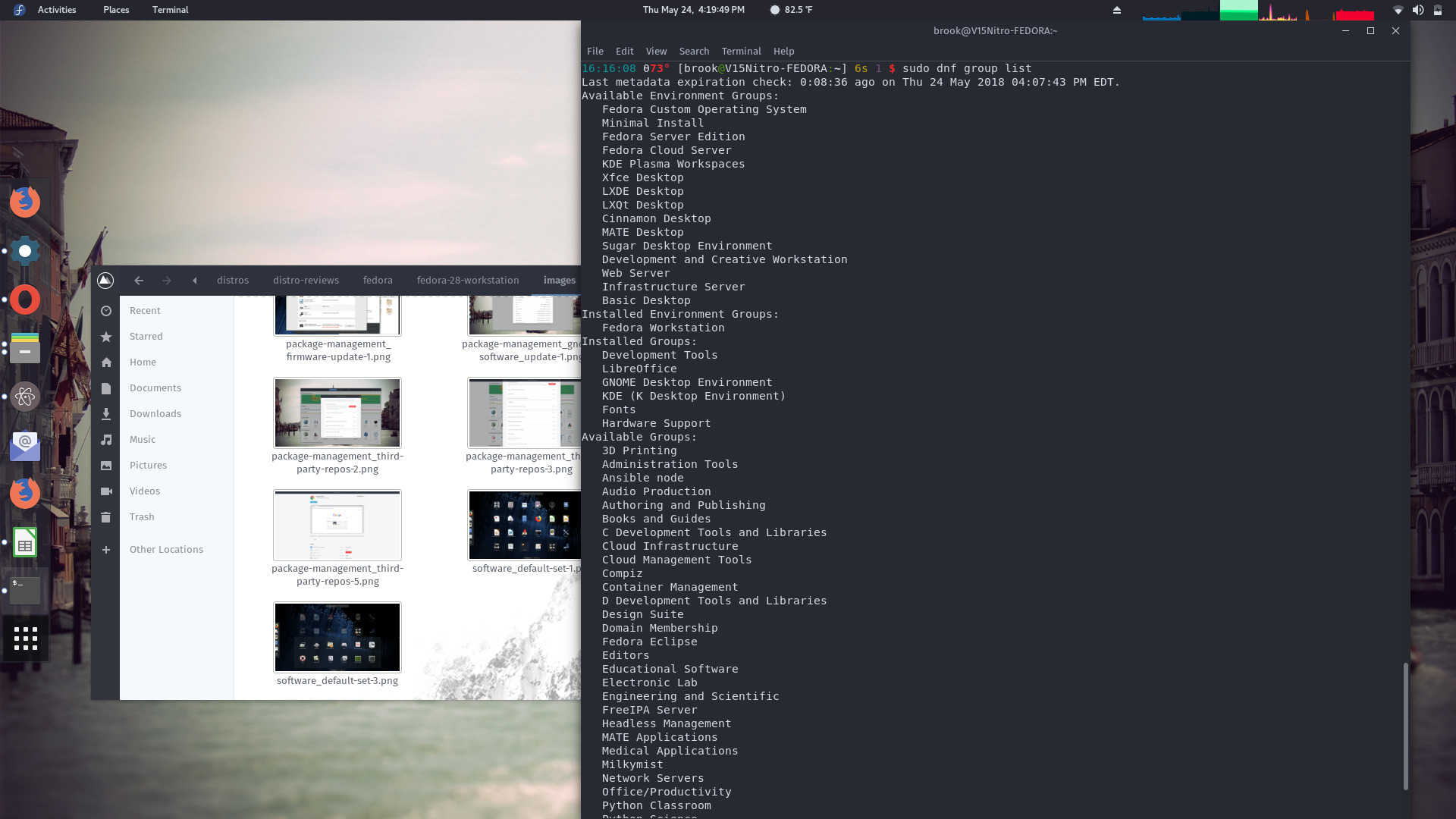Open Starred via its star icon
This screenshot has width=1456, height=819.
(x=106, y=337)
